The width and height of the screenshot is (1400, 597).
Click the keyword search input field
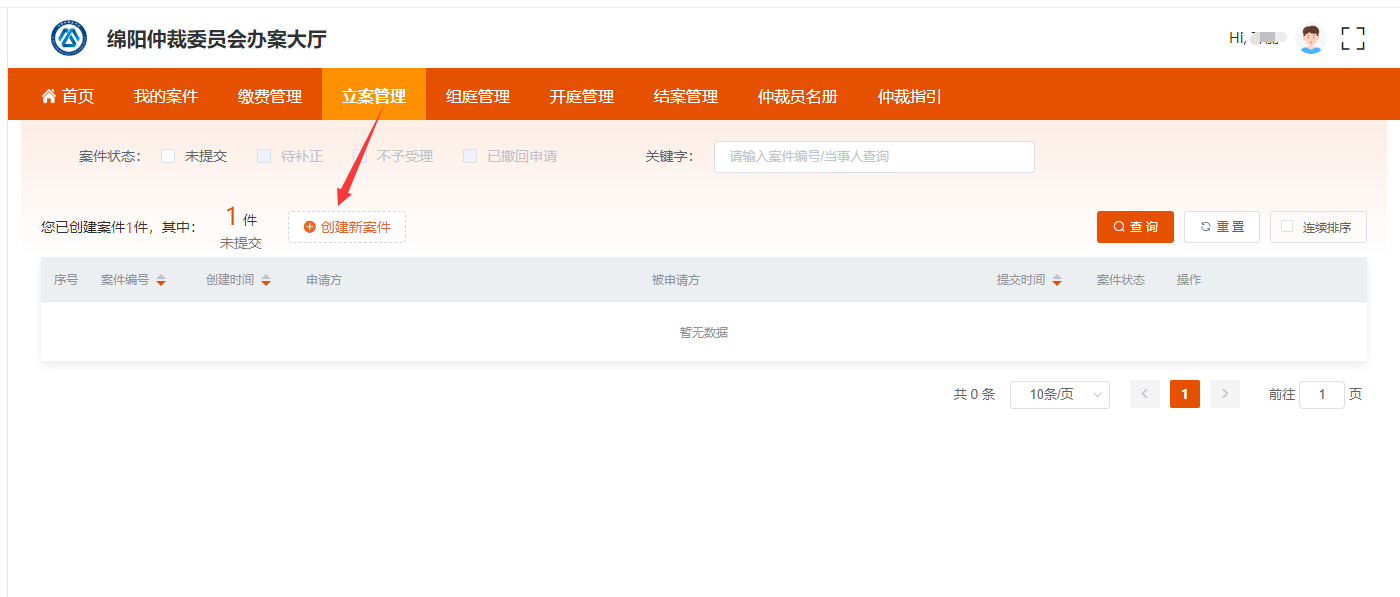[x=874, y=156]
